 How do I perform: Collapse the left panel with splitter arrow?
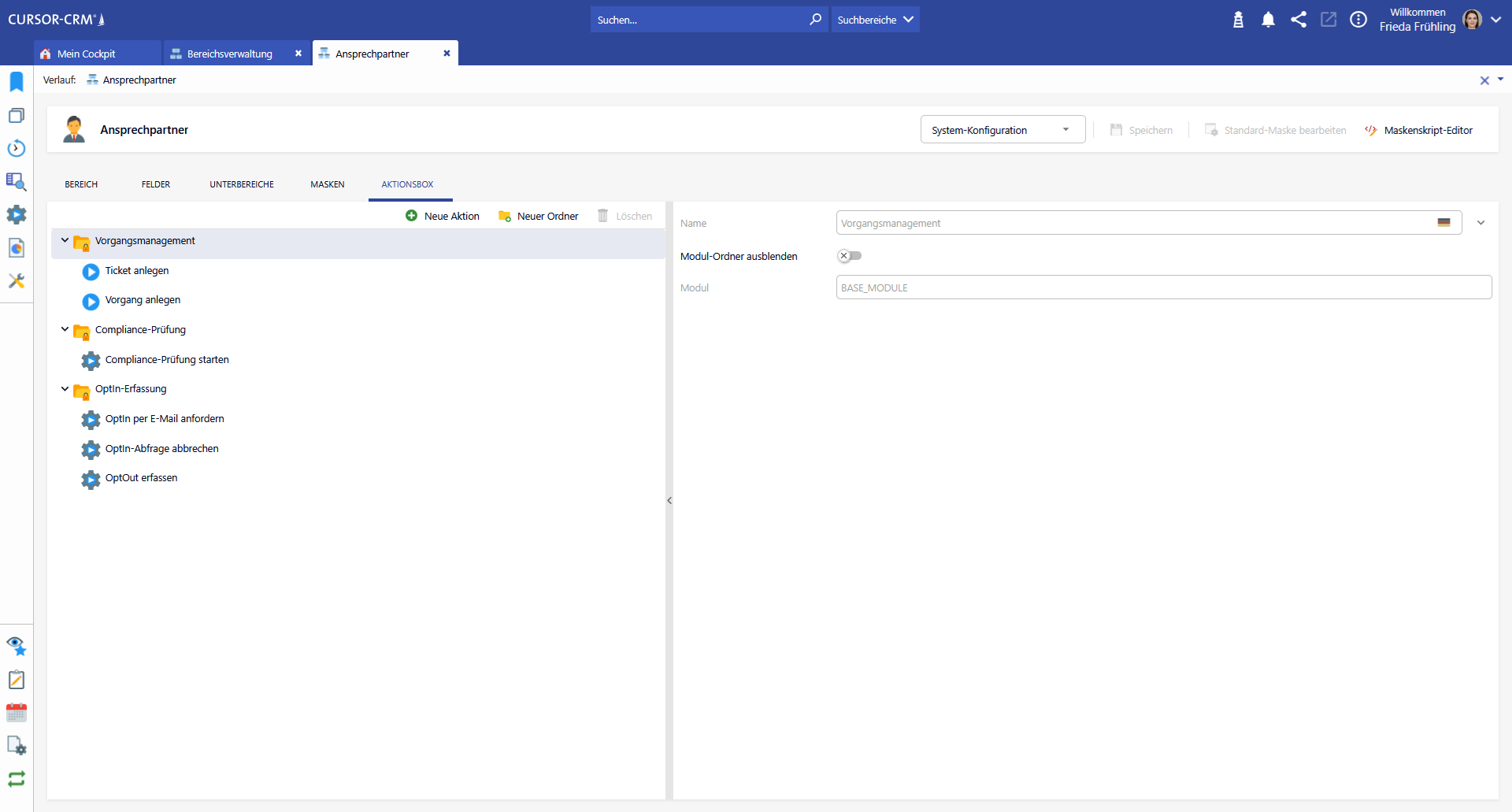coord(669,501)
